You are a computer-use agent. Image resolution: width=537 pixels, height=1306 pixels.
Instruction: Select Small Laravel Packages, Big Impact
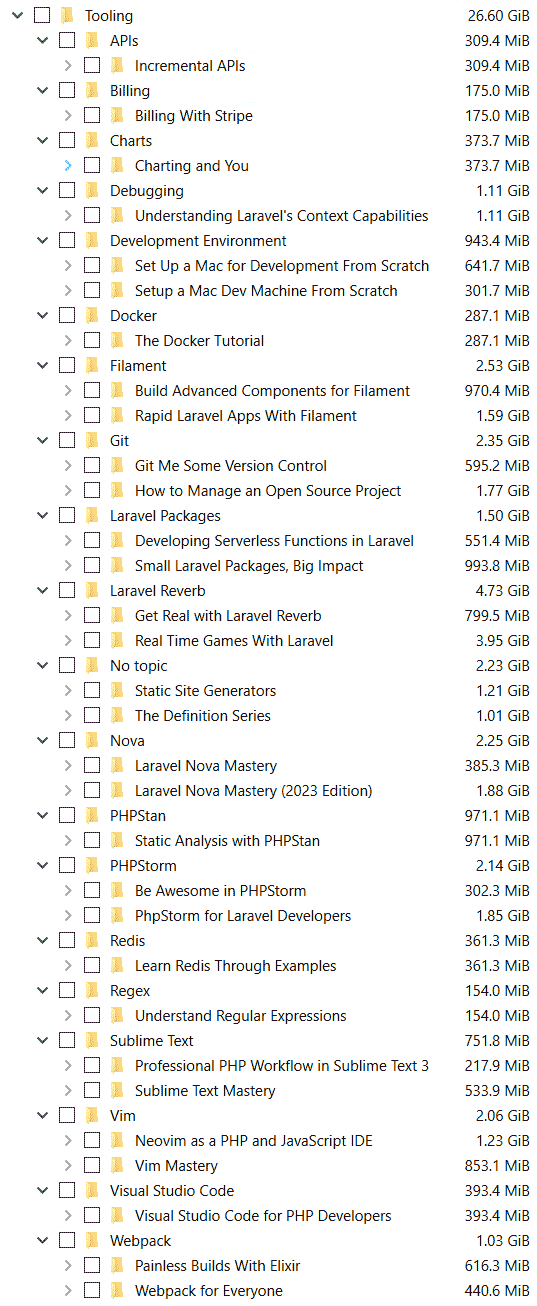point(249,565)
